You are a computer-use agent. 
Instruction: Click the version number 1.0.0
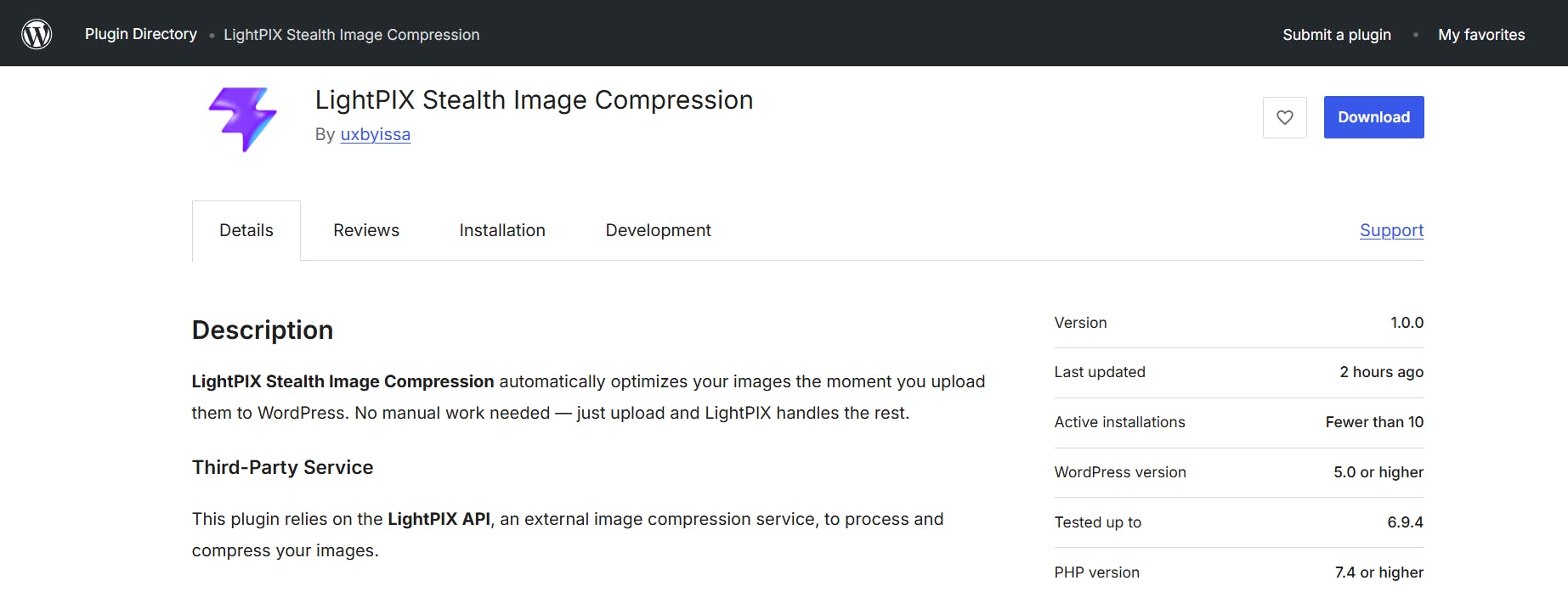(x=1407, y=323)
